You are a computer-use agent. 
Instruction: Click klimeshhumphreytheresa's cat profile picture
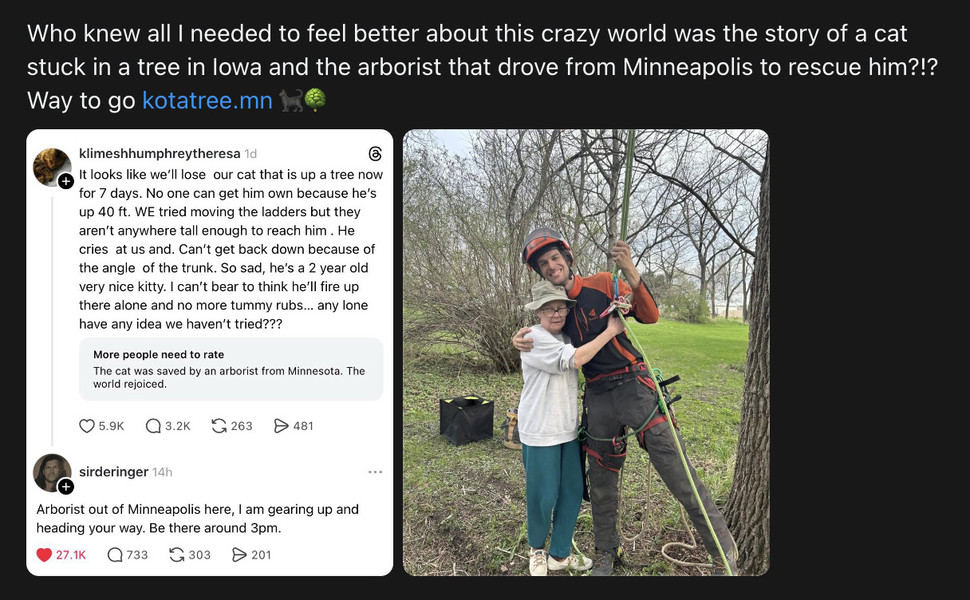(51, 167)
